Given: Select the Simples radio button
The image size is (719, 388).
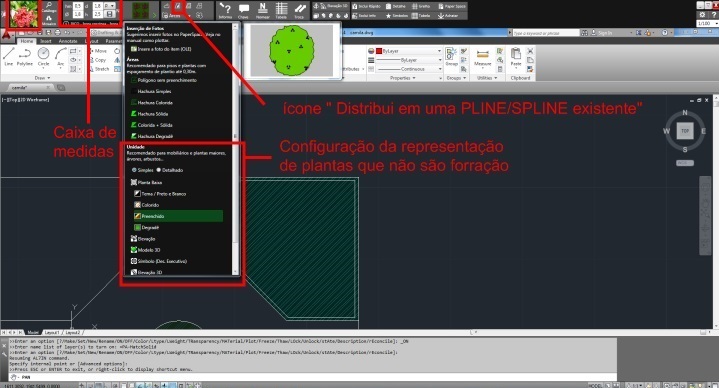Looking at the screenshot, I should [x=134, y=170].
